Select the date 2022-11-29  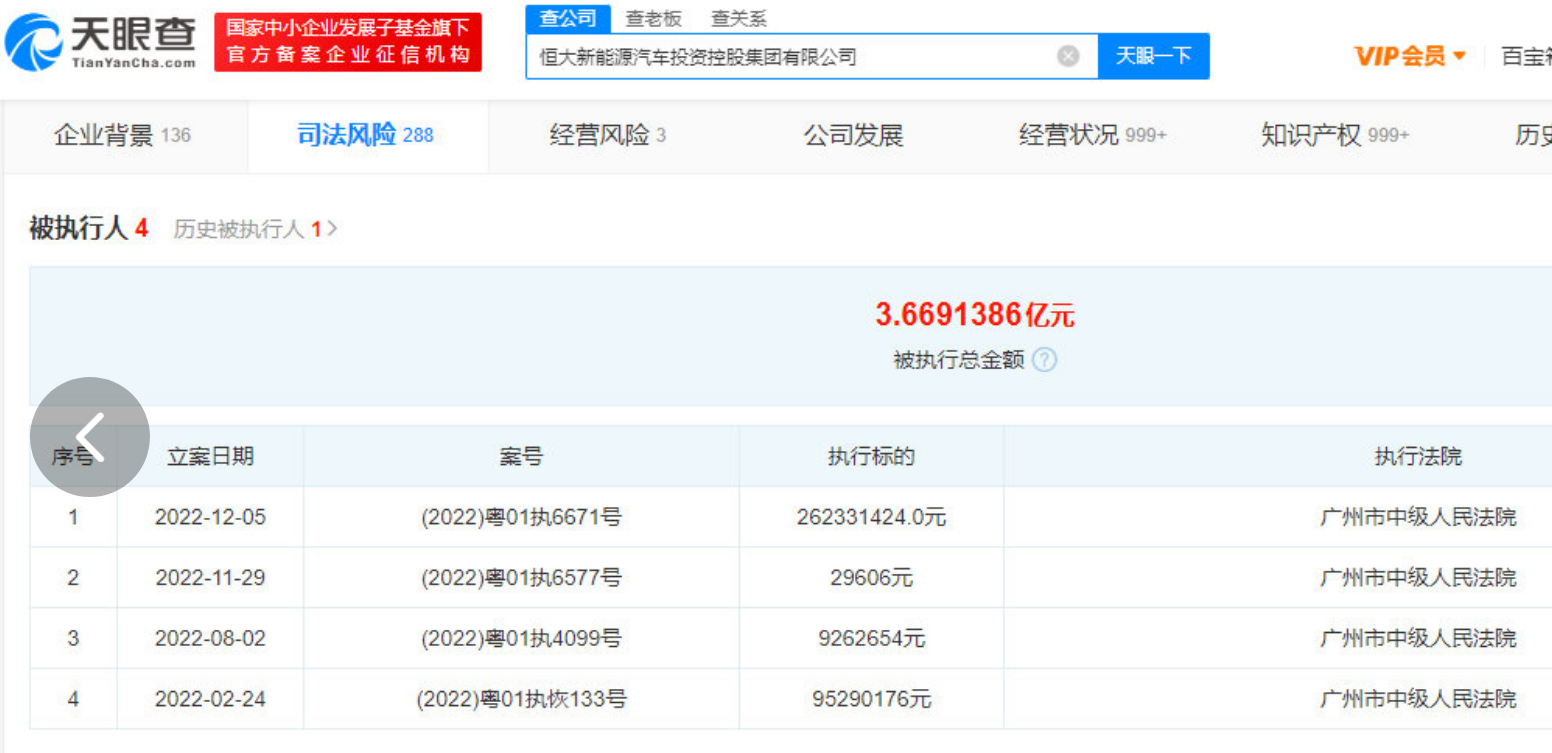click(x=210, y=578)
